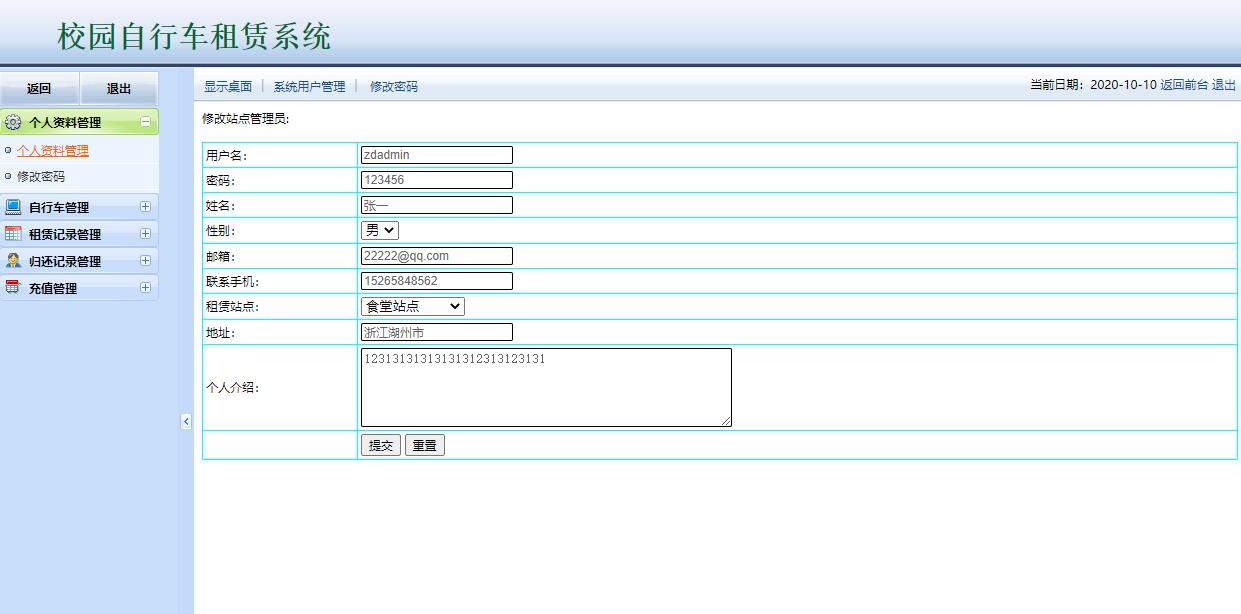Focus the 用户名 field containing zdadmin
Image resolution: width=1241 pixels, height=614 pixels.
[437, 155]
